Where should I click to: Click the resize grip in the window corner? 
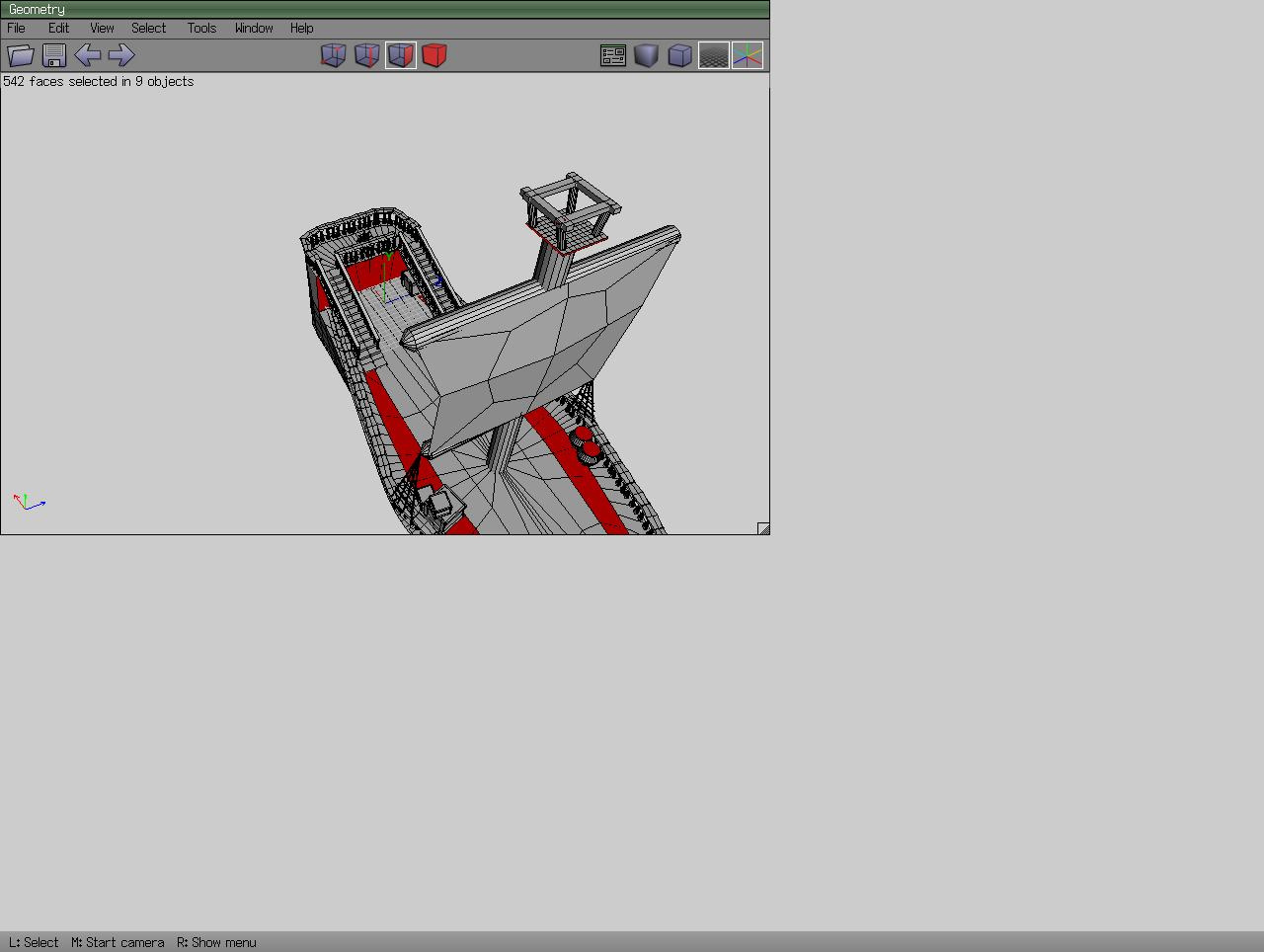point(763,529)
